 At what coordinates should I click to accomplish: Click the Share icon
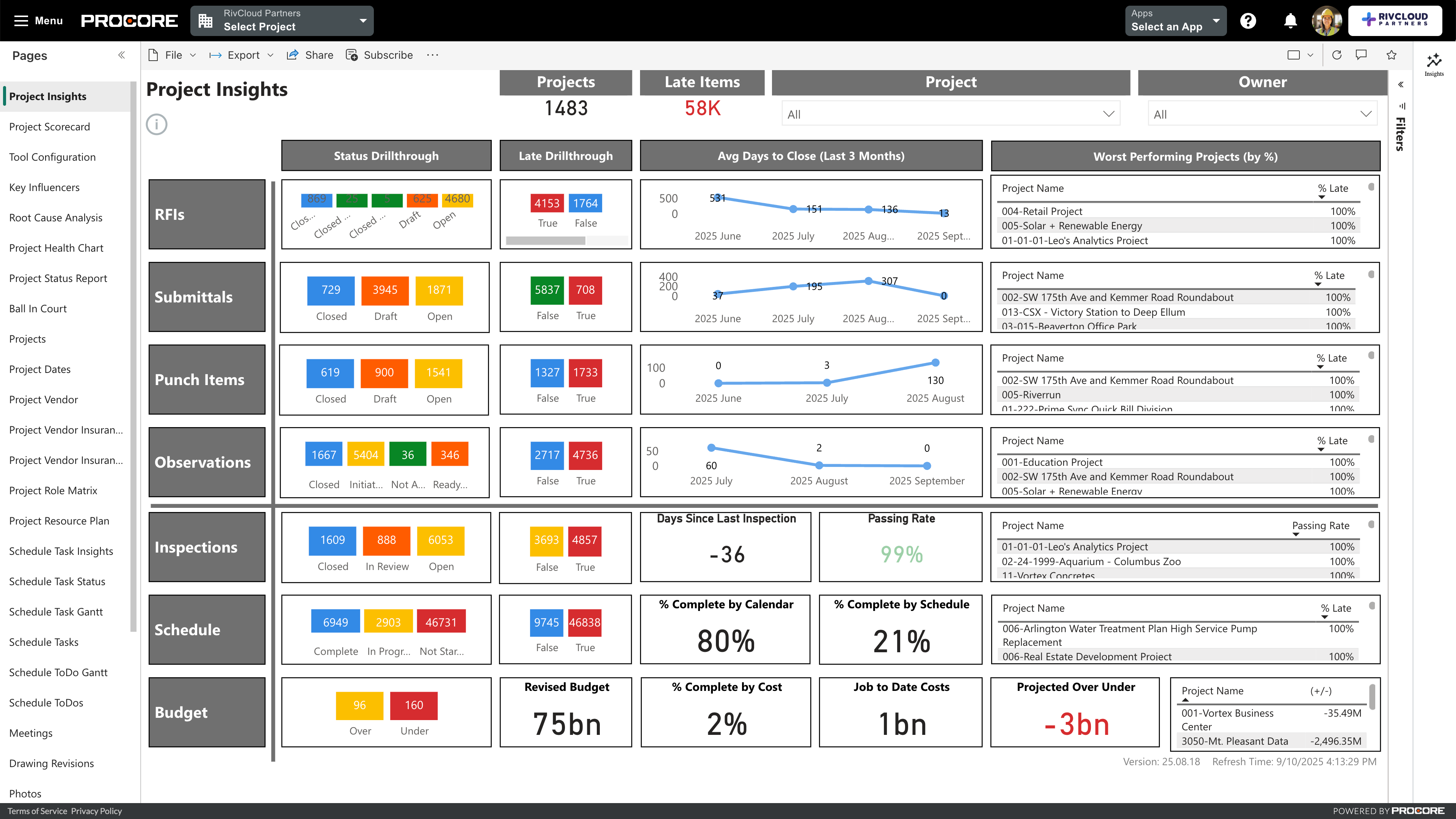(x=292, y=55)
